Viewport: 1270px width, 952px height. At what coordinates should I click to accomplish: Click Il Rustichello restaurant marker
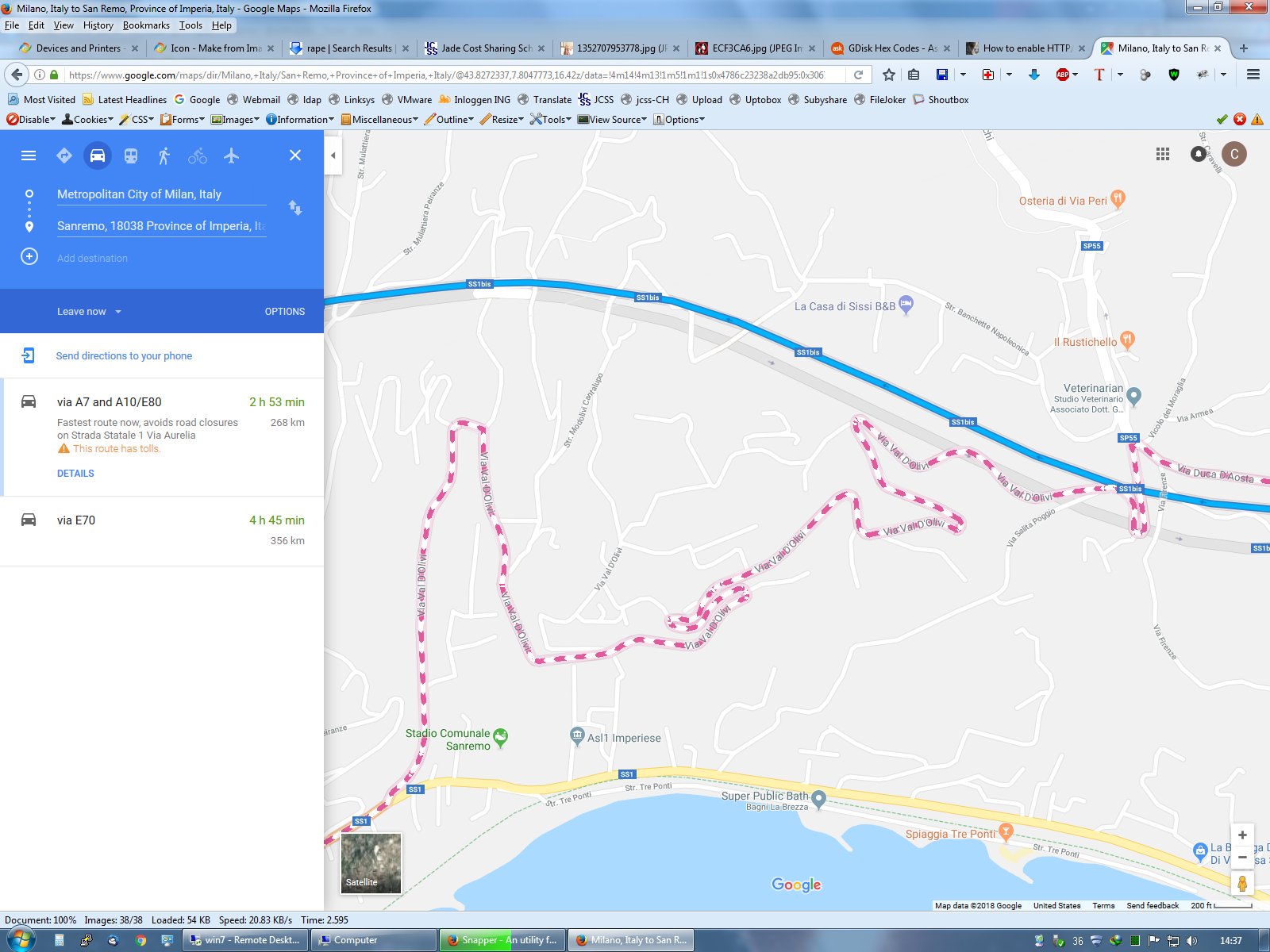[x=1127, y=341]
